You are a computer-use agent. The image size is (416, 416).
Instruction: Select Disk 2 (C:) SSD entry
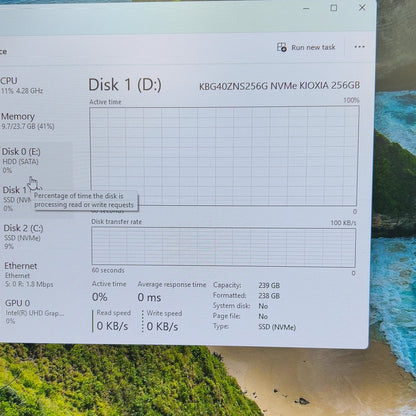(23, 237)
